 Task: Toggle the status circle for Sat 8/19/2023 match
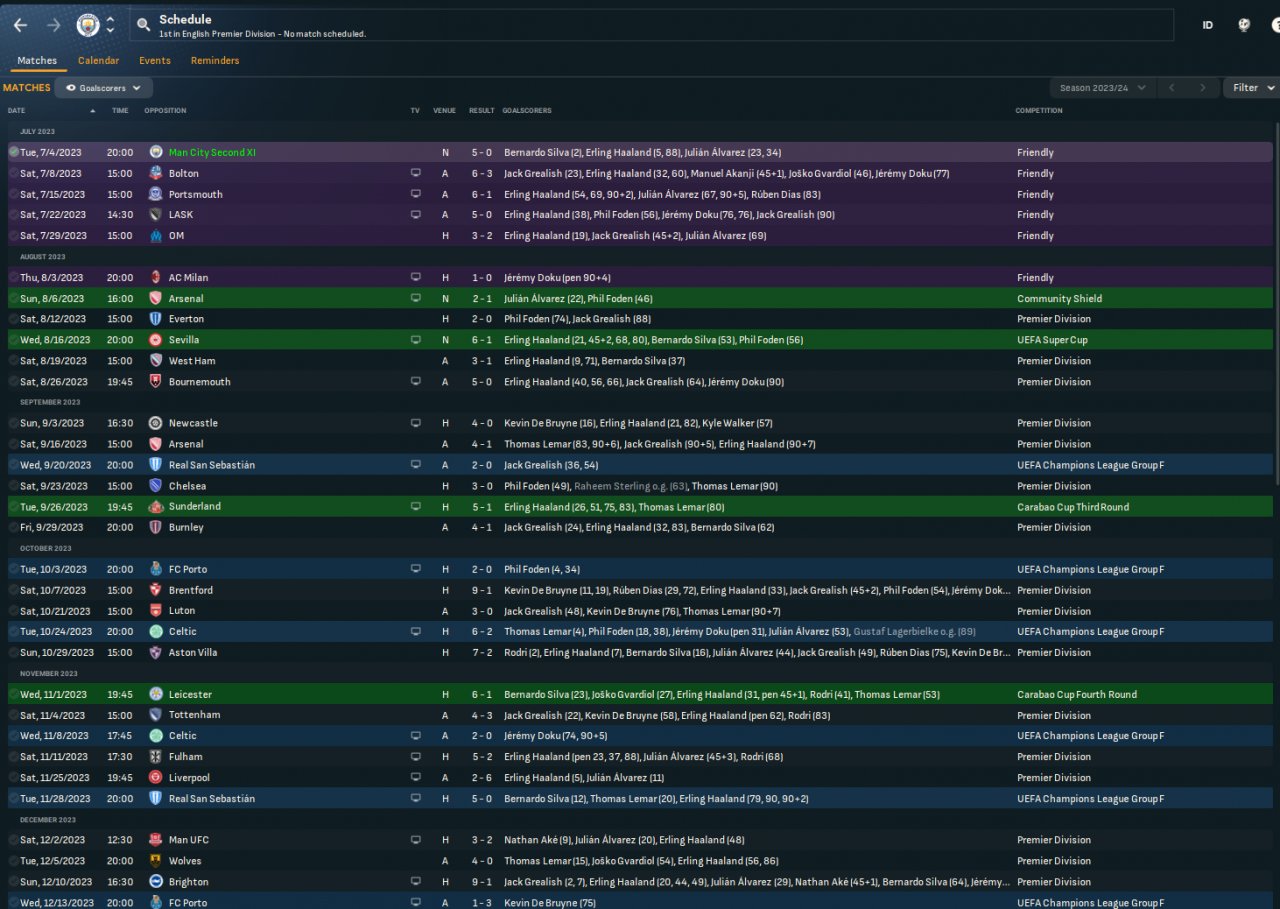14,361
